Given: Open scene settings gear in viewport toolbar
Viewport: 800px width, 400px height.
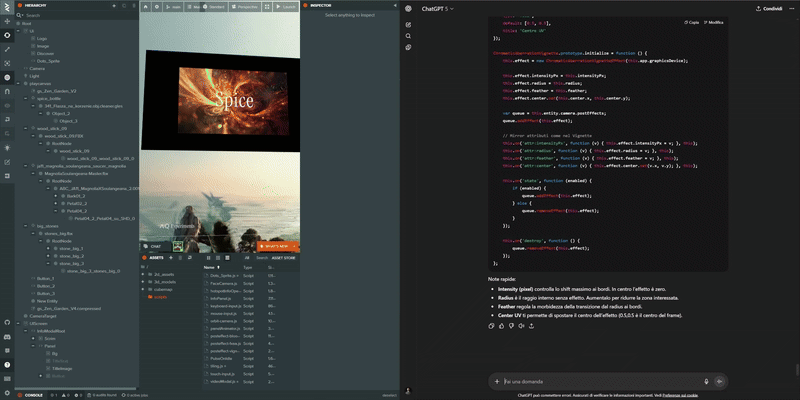Looking at the screenshot, I should point(157,7).
